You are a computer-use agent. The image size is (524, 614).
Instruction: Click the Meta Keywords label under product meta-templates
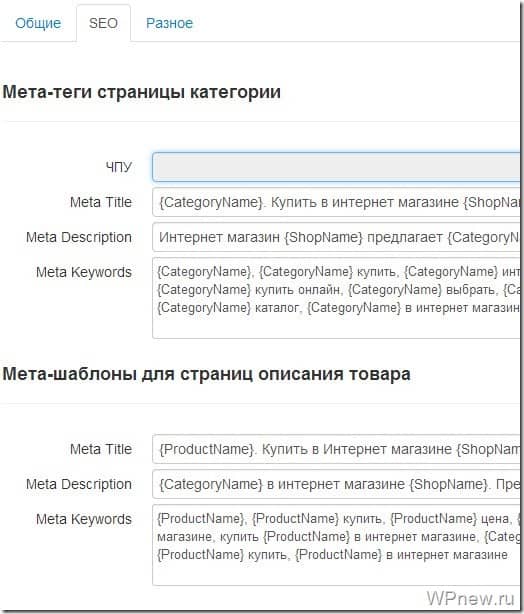[84, 519]
